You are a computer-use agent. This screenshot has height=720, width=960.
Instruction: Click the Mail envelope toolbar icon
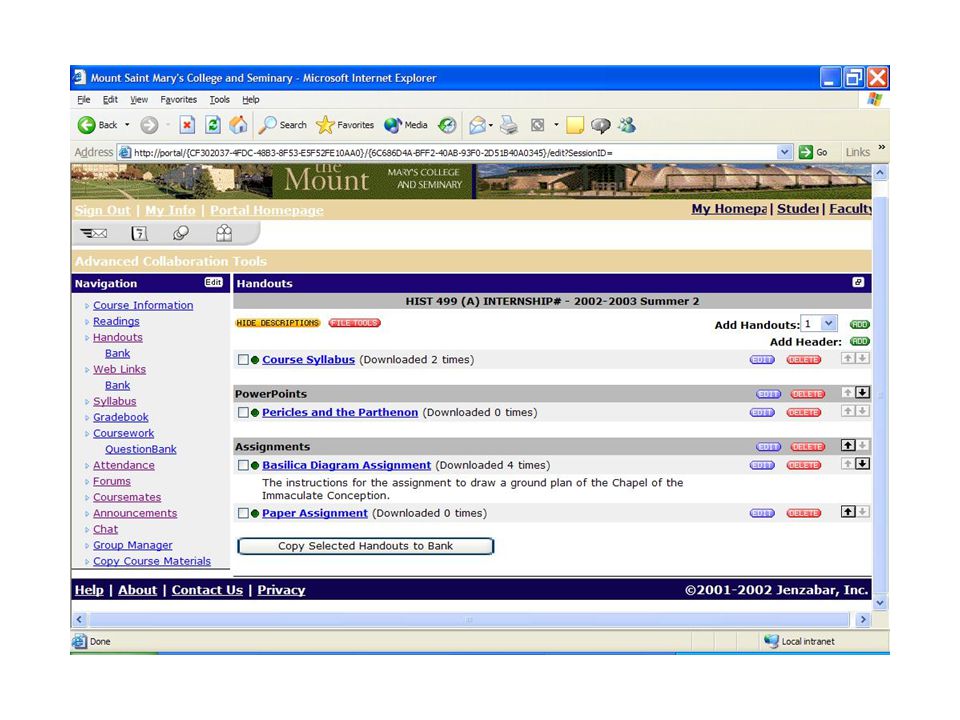[478, 125]
